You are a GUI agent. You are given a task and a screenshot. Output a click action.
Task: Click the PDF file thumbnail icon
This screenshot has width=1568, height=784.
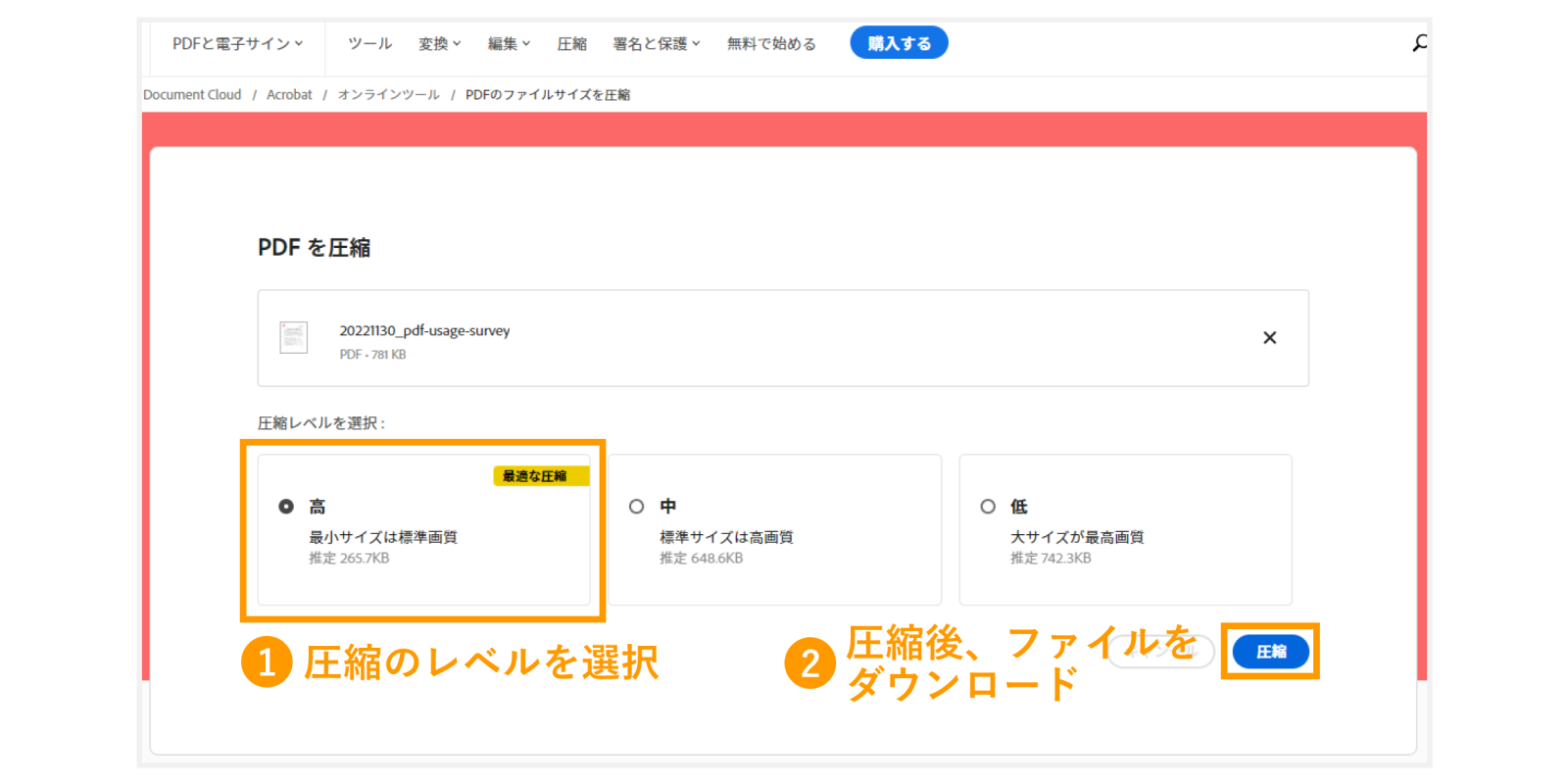pos(293,337)
